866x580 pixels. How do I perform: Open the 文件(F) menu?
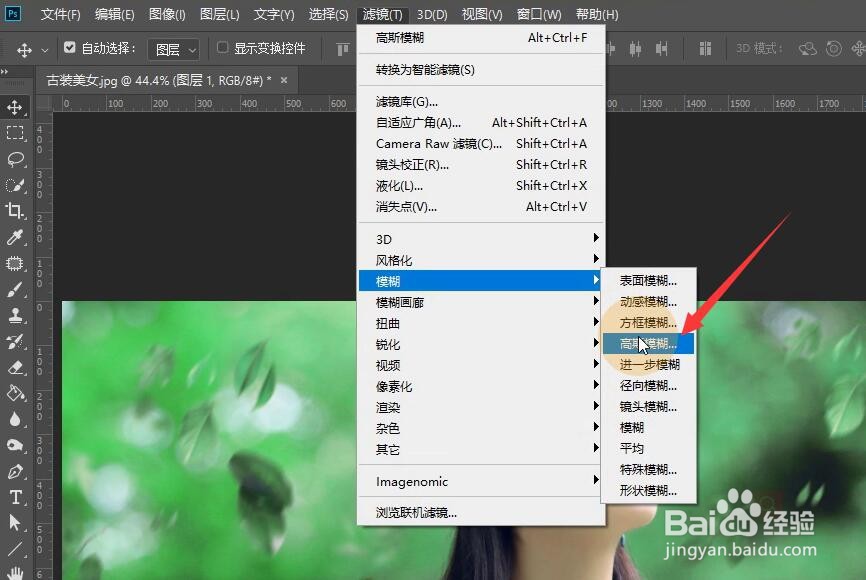pyautogui.click(x=60, y=14)
